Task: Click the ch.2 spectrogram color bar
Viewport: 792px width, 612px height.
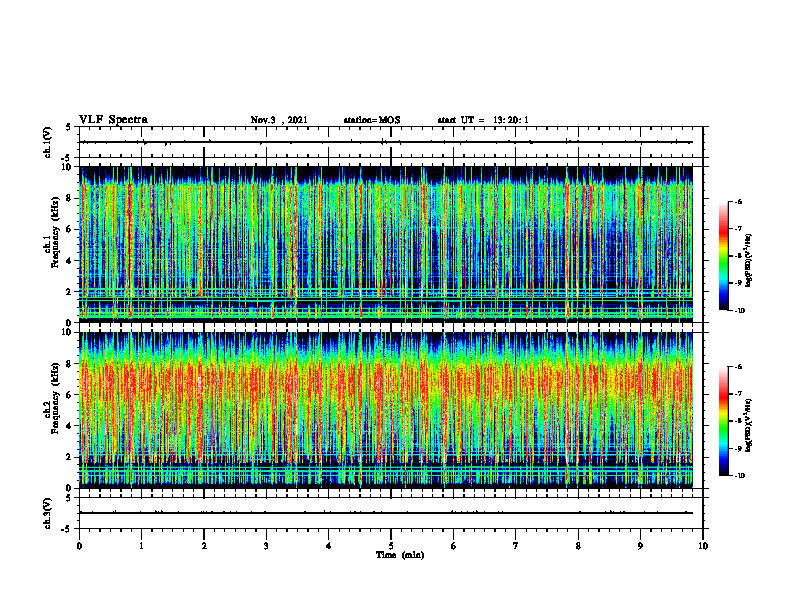Action: (x=724, y=421)
